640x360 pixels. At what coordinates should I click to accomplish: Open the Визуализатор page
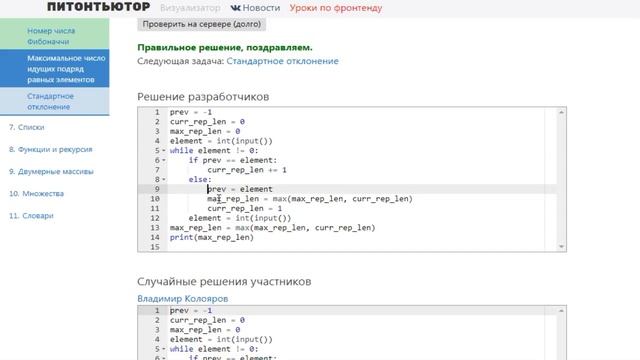pyautogui.click(x=190, y=8)
